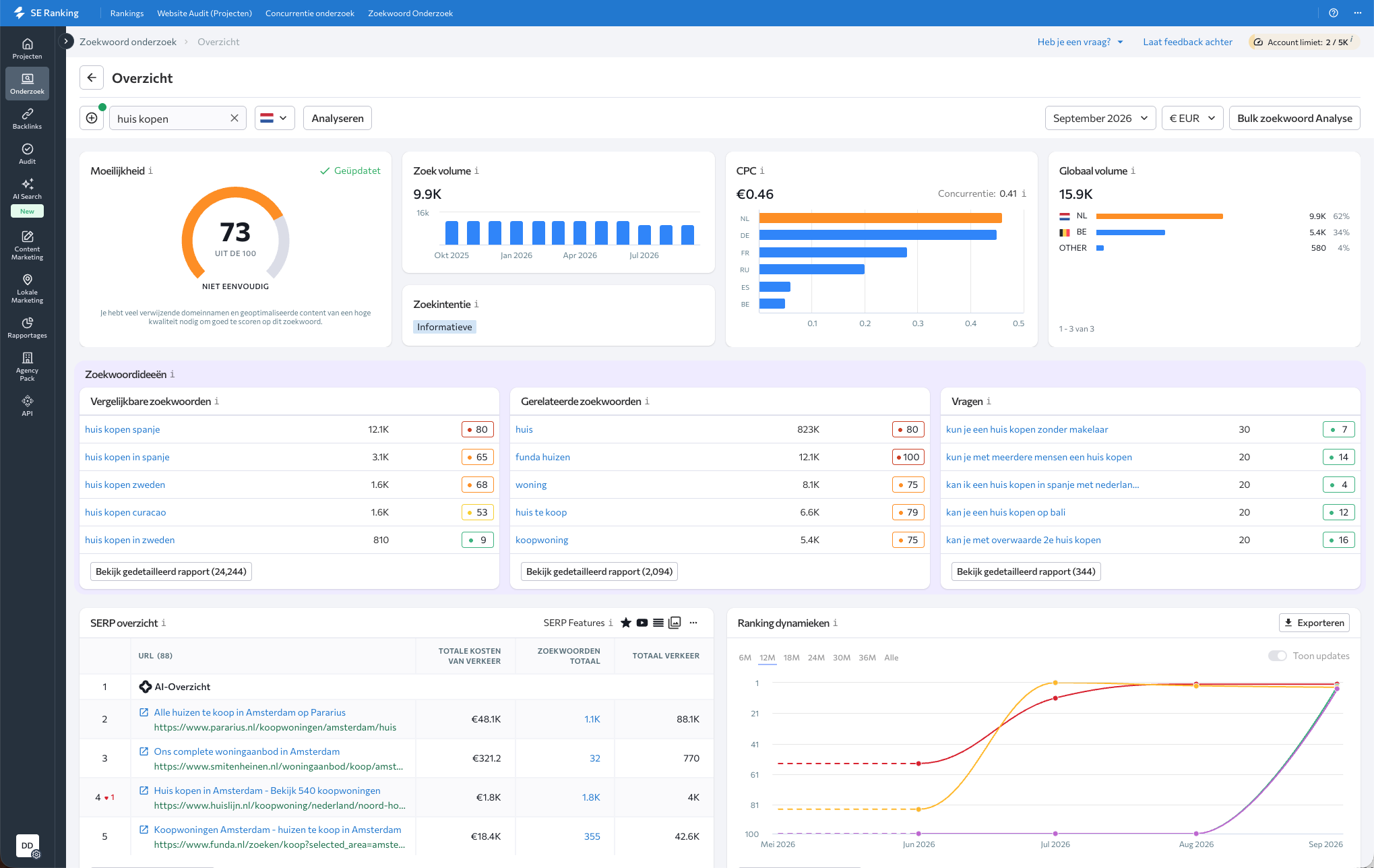Open Projecten in the sidebar
The image size is (1374, 868).
tap(27, 49)
